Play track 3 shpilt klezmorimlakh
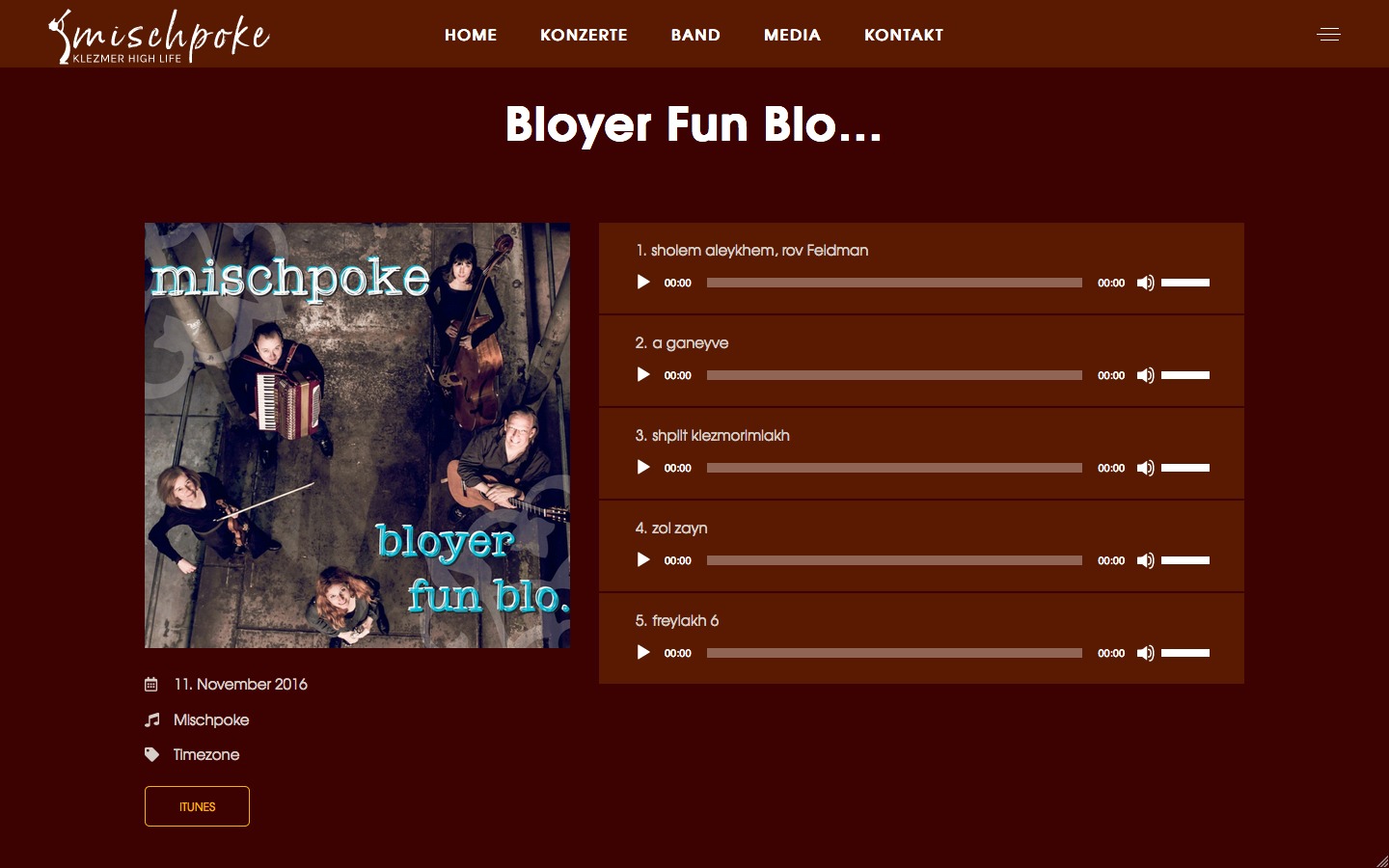1389x868 pixels. click(x=643, y=468)
